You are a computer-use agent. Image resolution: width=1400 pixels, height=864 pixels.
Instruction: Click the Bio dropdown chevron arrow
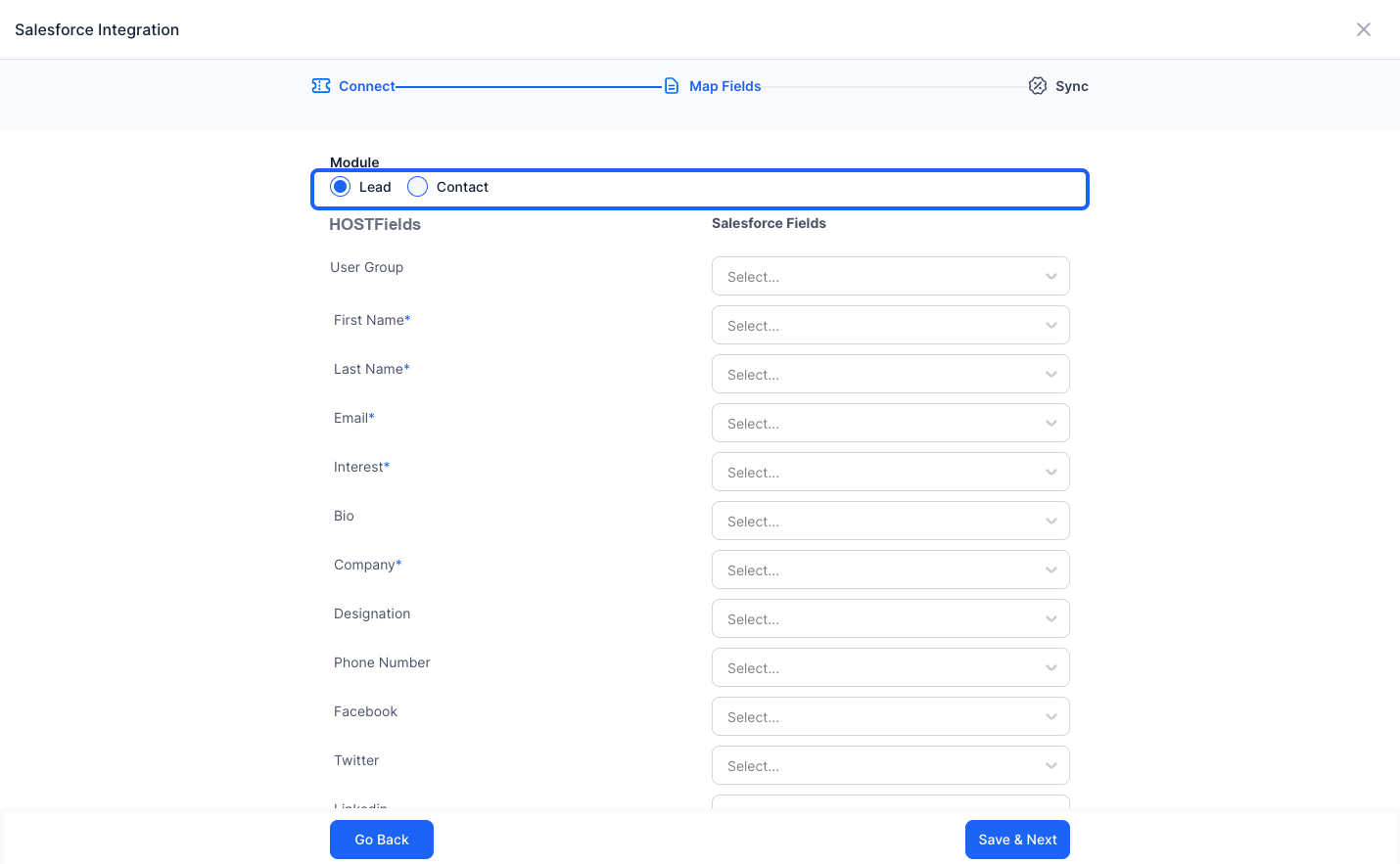[x=1051, y=521]
